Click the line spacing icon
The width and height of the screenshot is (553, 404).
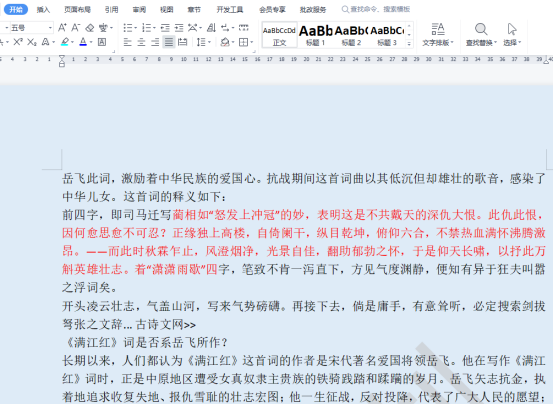[x=201, y=42]
